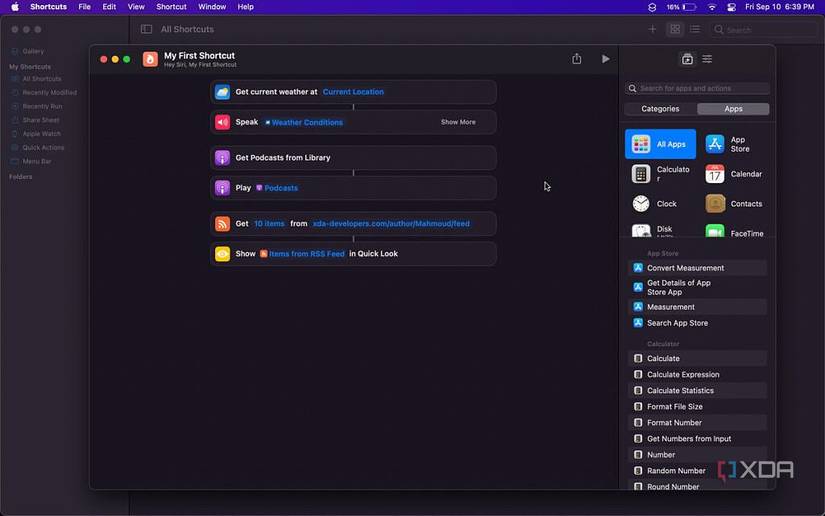Select Quick Actions in sidebar

coord(43,148)
